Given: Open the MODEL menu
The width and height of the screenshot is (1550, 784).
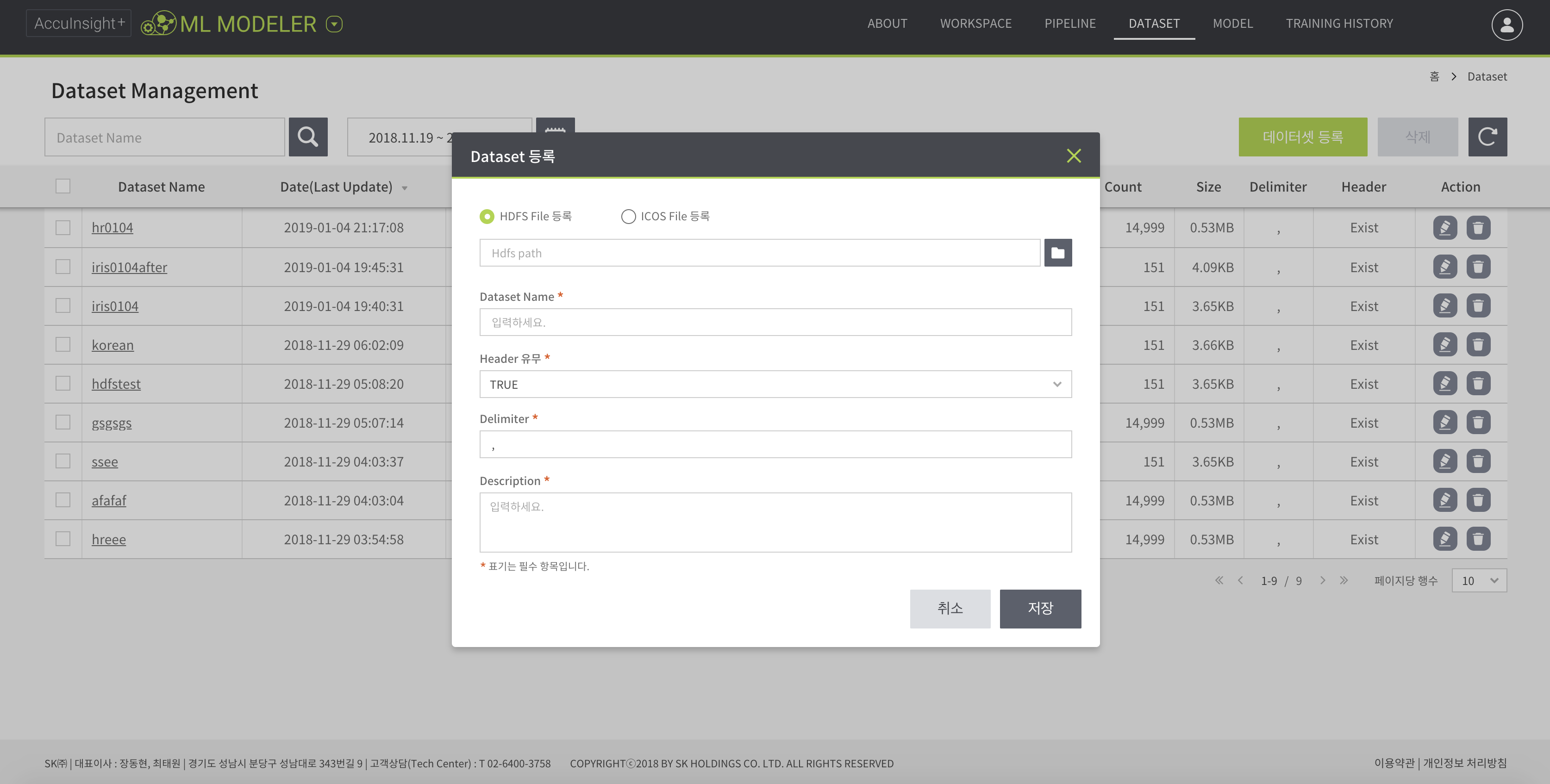Looking at the screenshot, I should coord(1232,24).
